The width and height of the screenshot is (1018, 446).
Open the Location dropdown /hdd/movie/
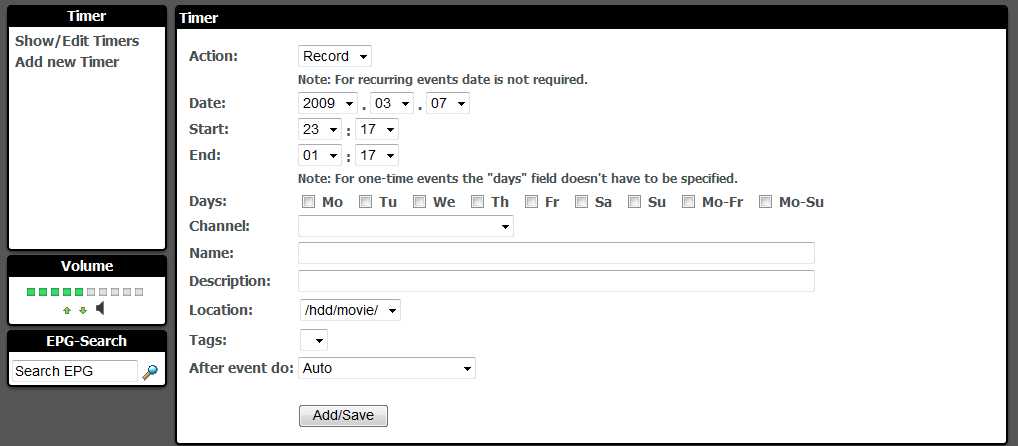click(x=351, y=310)
